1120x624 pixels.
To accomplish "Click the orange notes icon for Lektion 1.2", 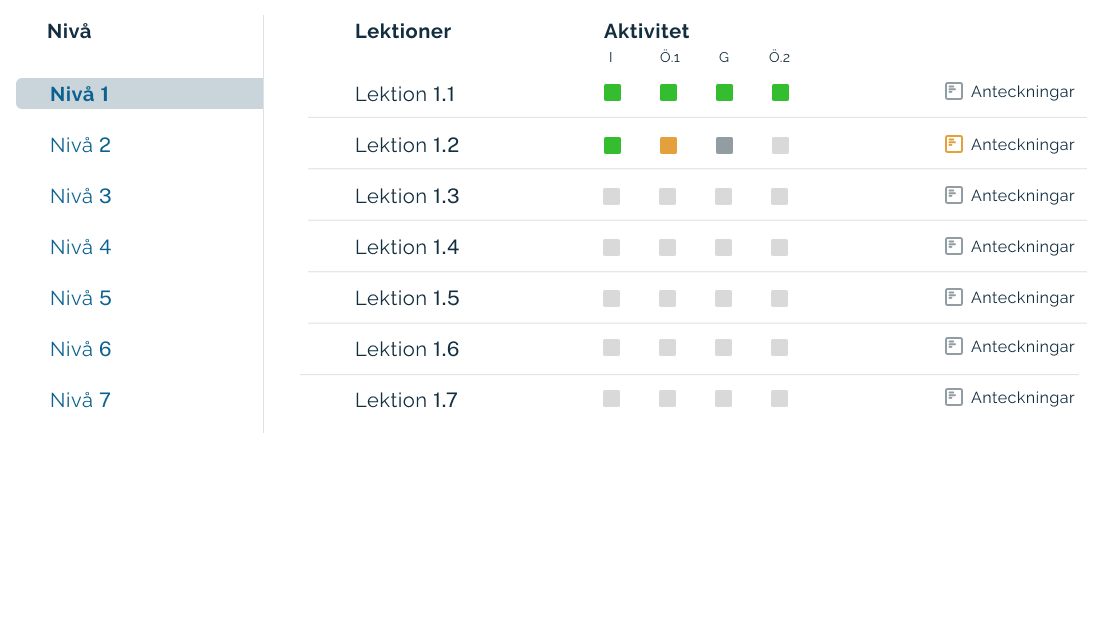I will point(954,144).
